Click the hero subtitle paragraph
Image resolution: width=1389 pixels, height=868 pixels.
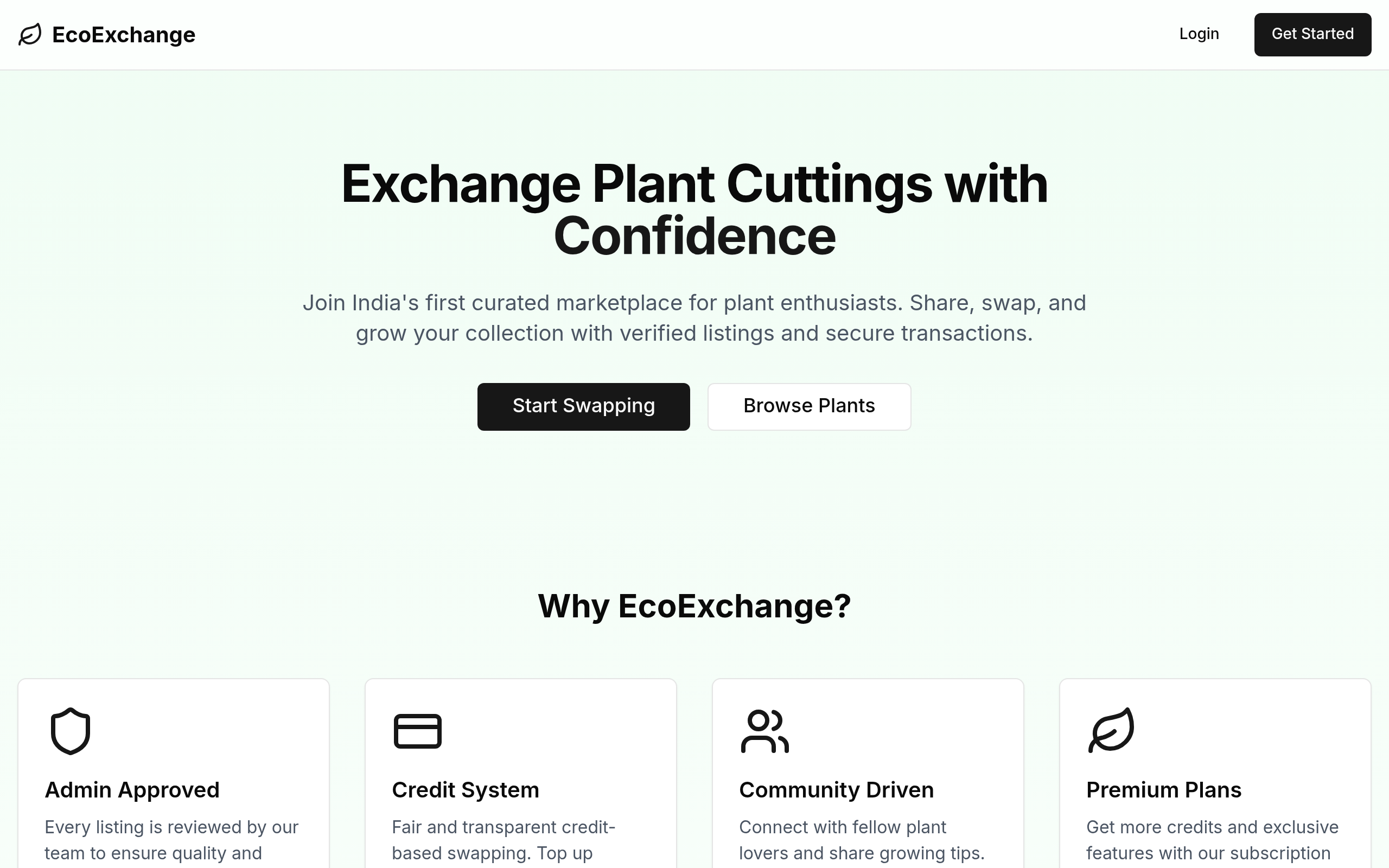694,317
